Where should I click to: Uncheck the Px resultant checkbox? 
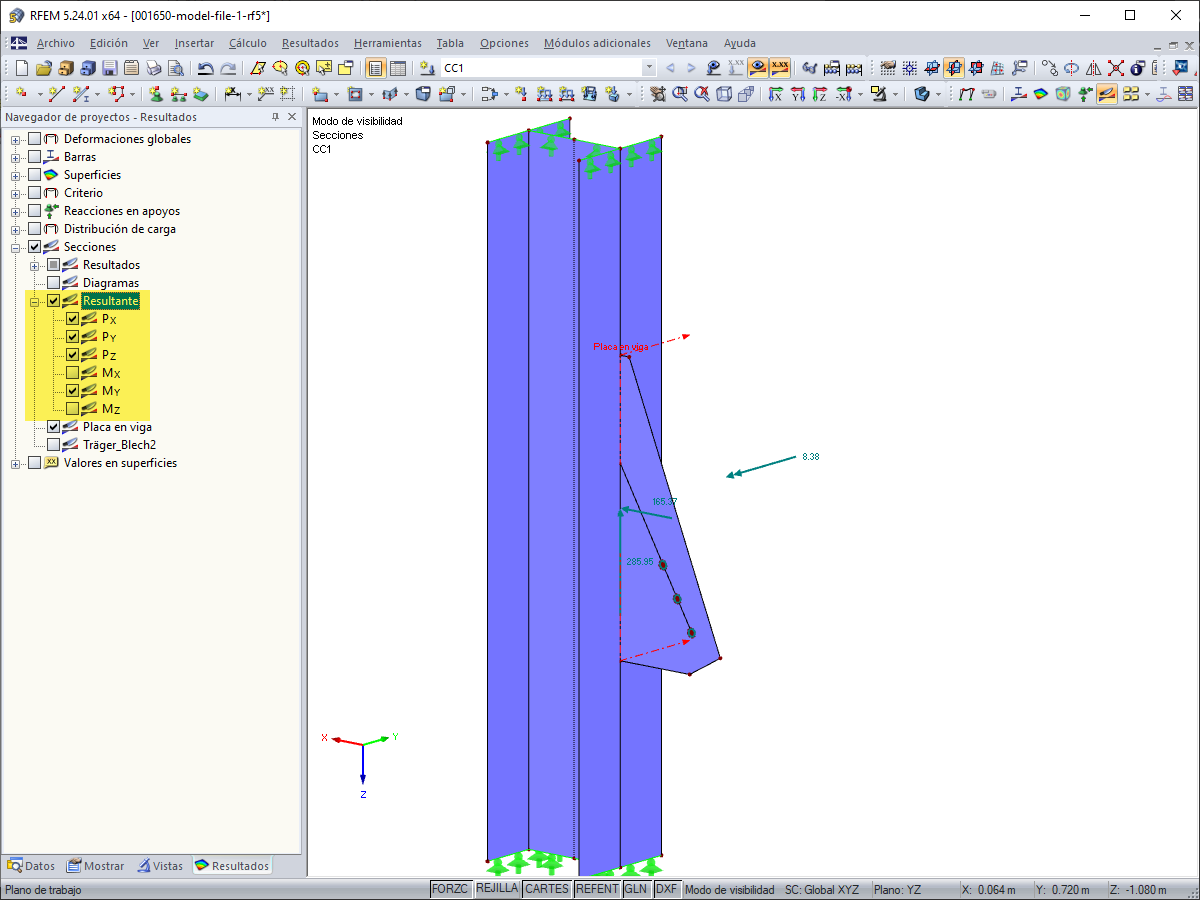[x=73, y=319]
